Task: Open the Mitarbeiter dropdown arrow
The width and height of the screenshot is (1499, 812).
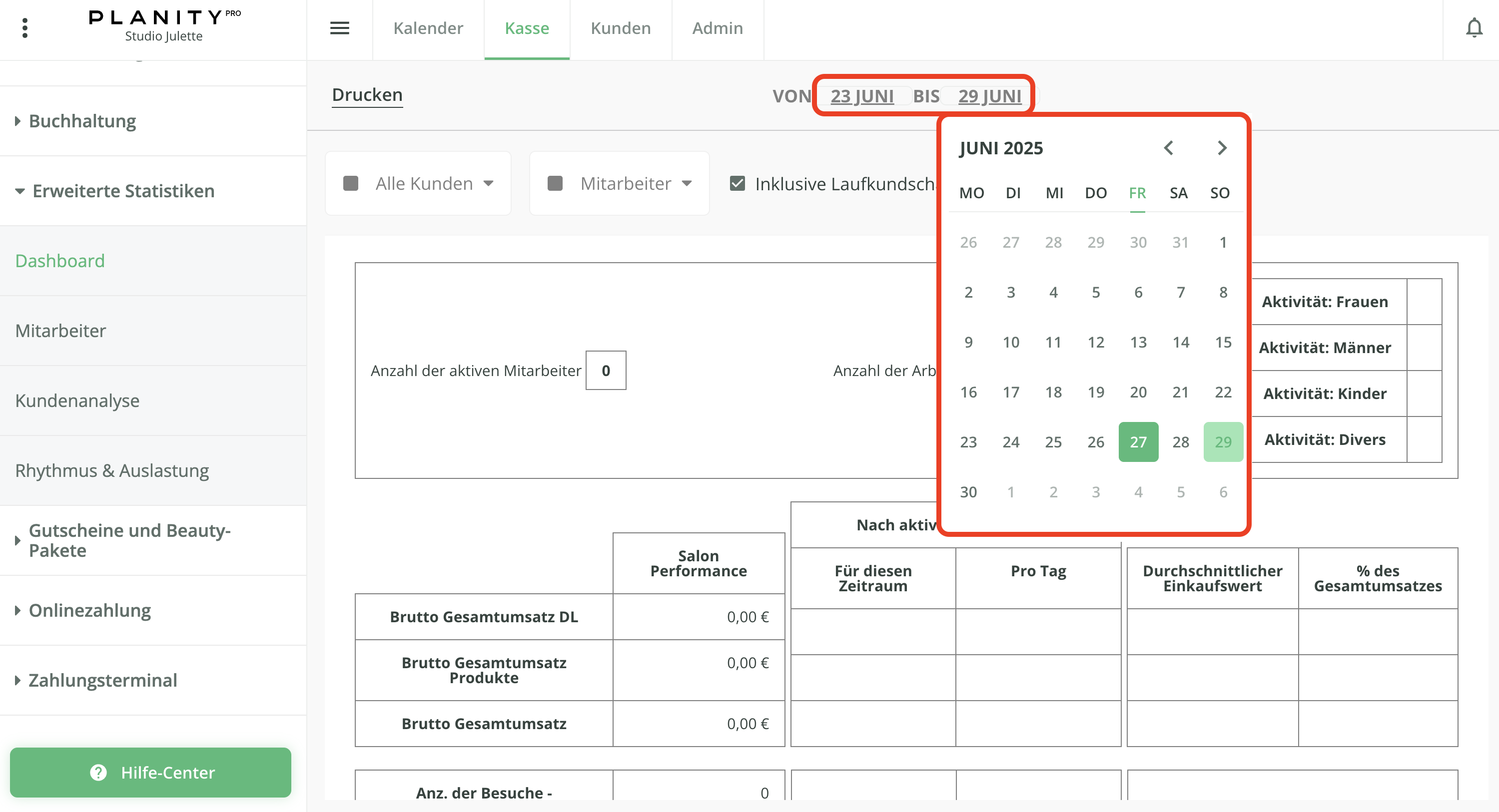Action: coord(687,184)
